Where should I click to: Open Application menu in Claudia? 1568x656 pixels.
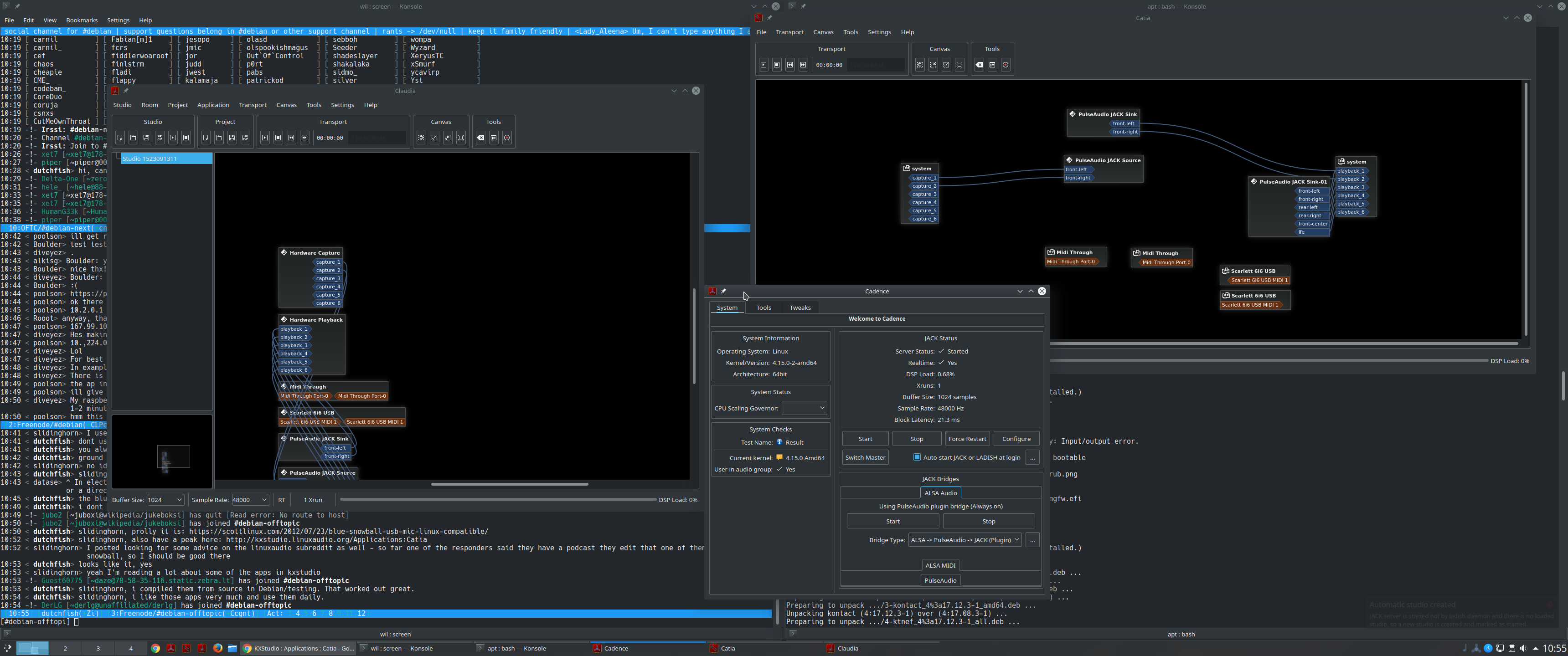coord(213,105)
